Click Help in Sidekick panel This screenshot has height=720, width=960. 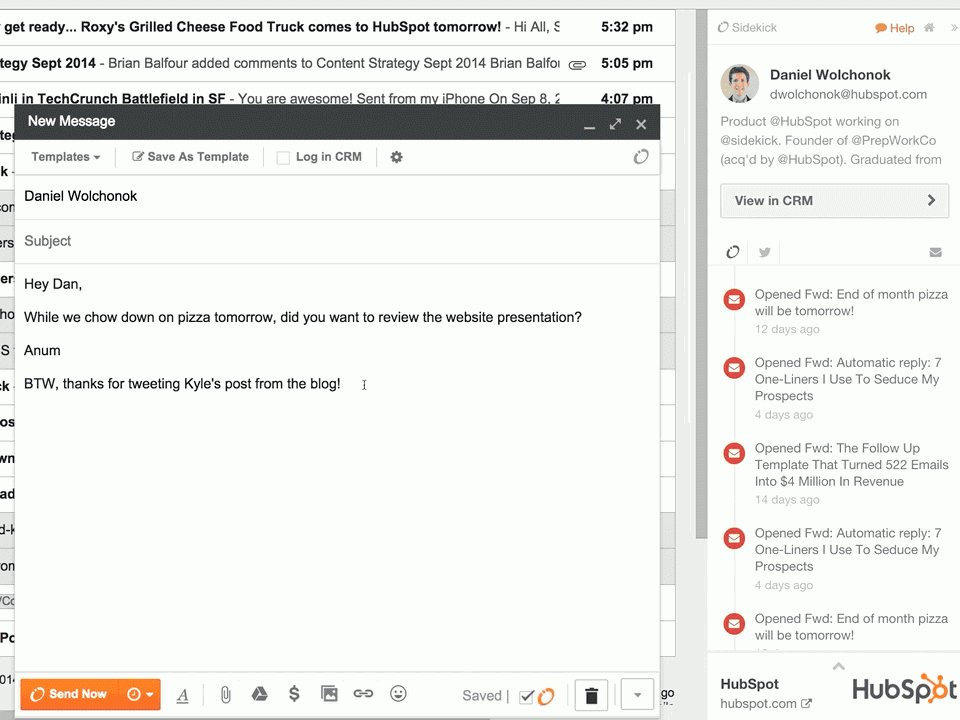[x=894, y=28]
